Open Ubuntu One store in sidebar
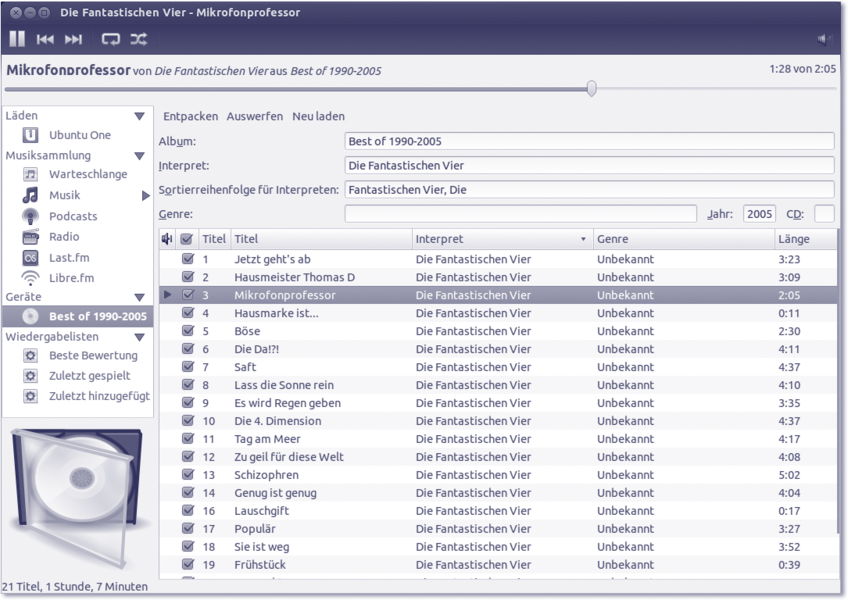This screenshot has width=848, height=600. pos(79,135)
